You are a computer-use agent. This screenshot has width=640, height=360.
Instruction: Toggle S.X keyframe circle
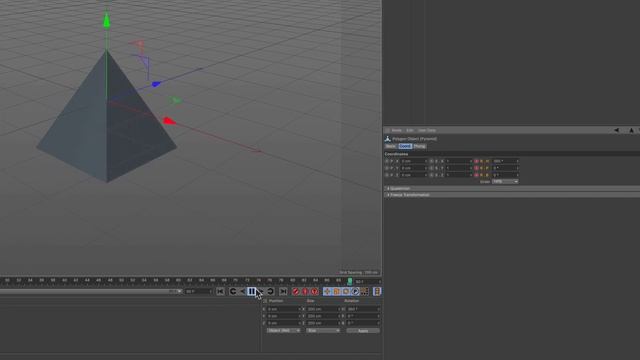point(431,161)
